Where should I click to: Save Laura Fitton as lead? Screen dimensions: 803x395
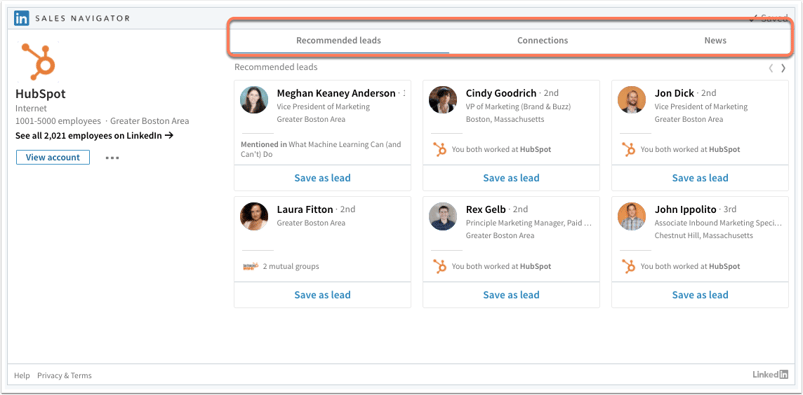tap(323, 295)
